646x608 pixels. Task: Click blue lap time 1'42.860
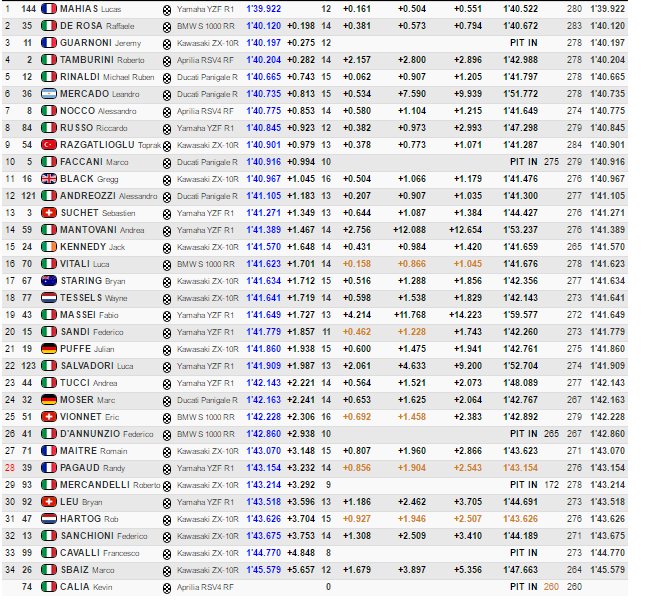click(264, 434)
